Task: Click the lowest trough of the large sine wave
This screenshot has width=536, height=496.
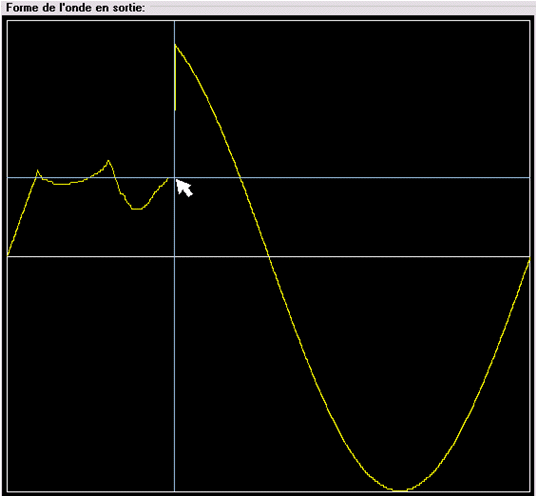Action: click(399, 490)
